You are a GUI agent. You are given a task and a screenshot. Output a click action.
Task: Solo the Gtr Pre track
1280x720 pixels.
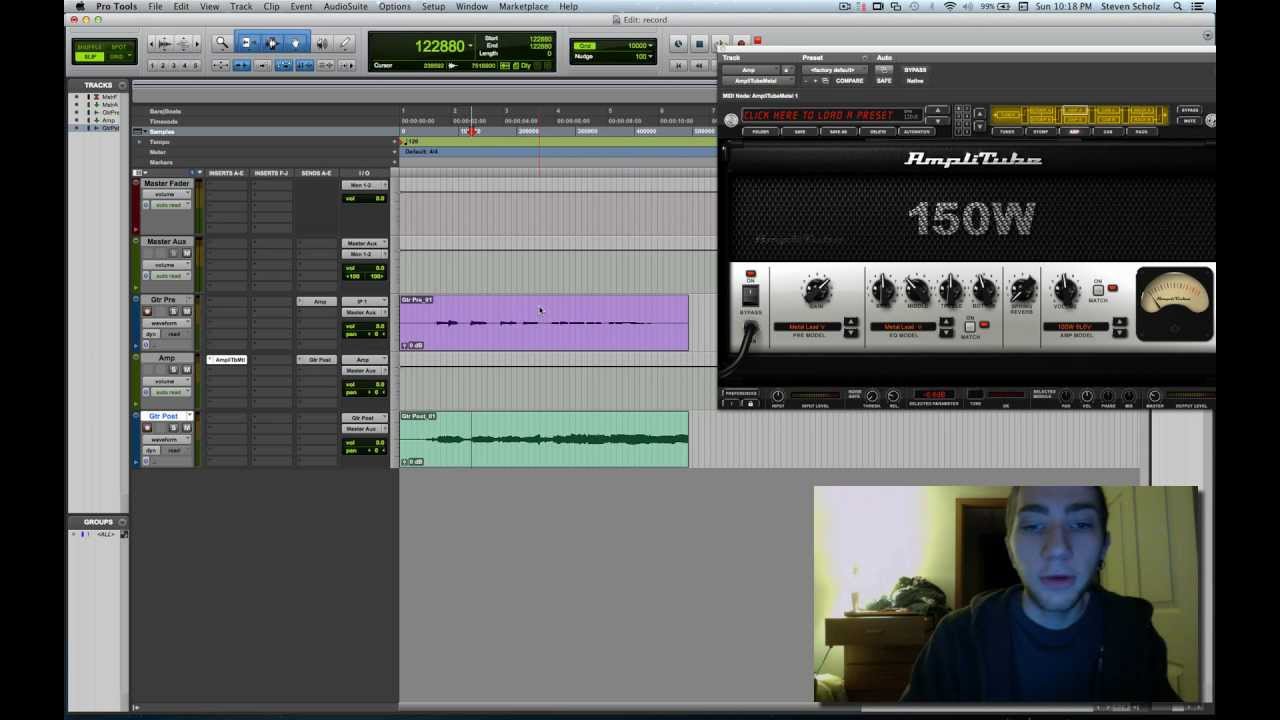click(175, 312)
